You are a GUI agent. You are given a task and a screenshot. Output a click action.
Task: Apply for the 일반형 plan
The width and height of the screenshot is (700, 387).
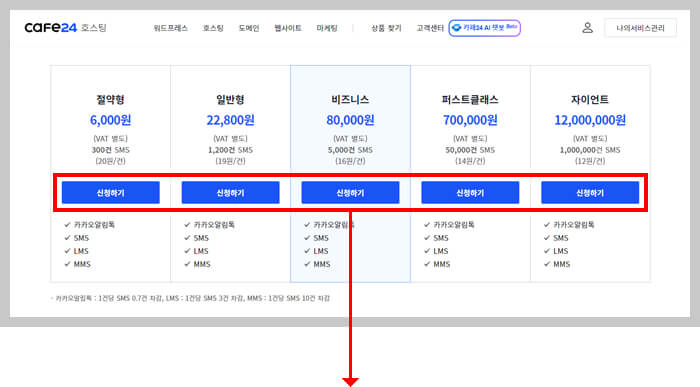(x=230, y=192)
